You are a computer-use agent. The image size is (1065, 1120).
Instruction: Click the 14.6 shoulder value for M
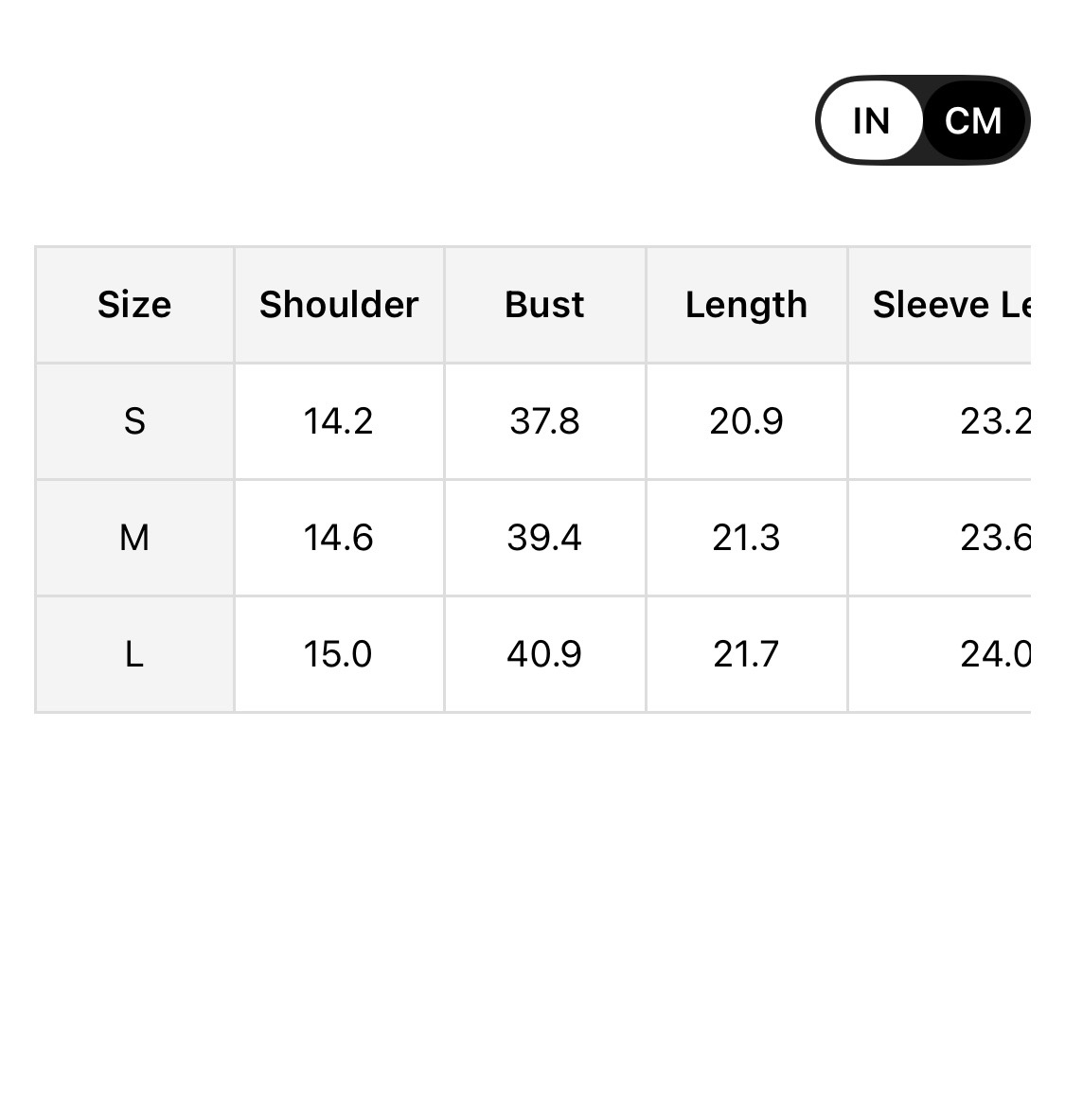point(338,538)
